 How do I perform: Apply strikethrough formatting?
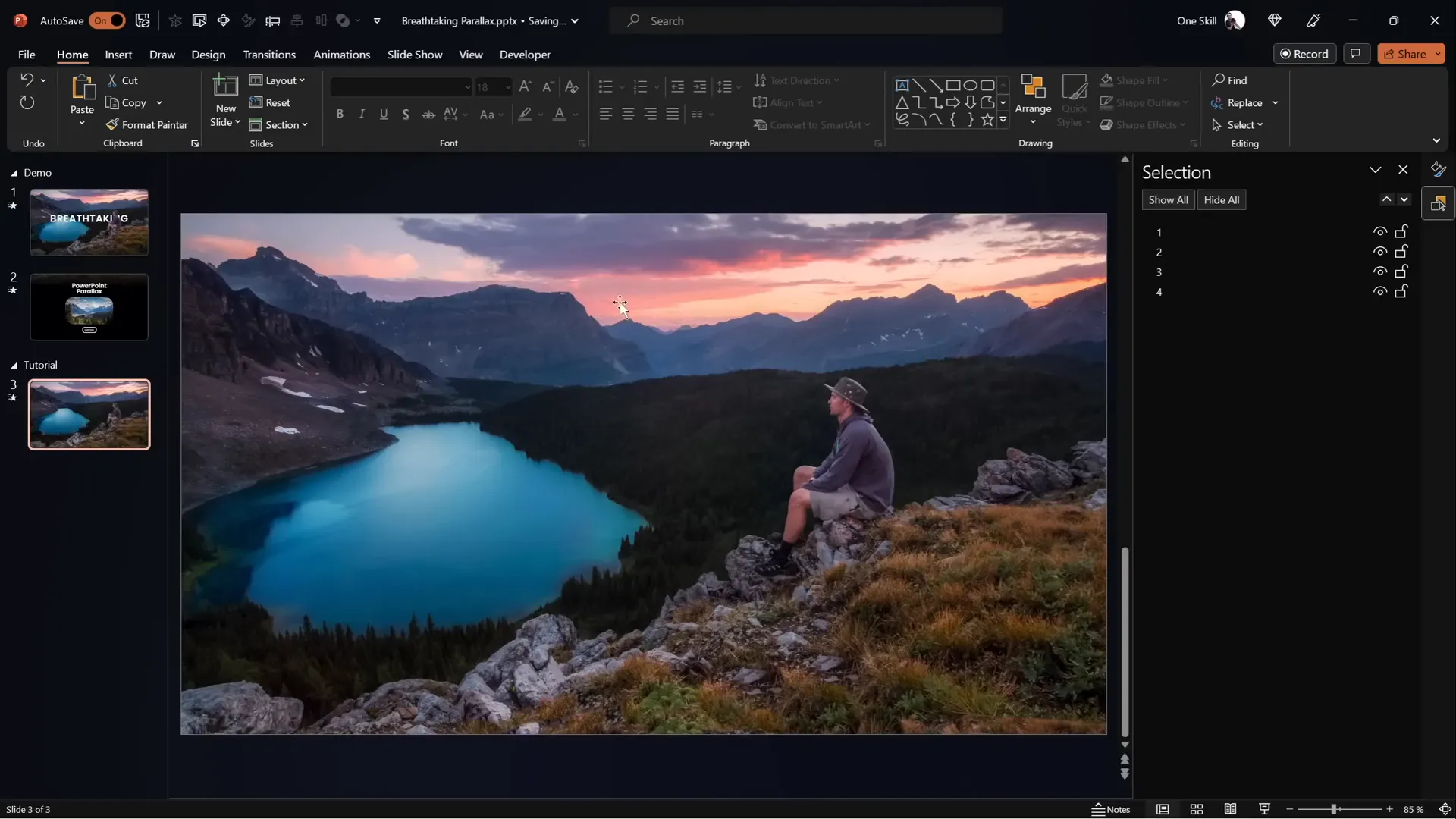pyautogui.click(x=428, y=114)
